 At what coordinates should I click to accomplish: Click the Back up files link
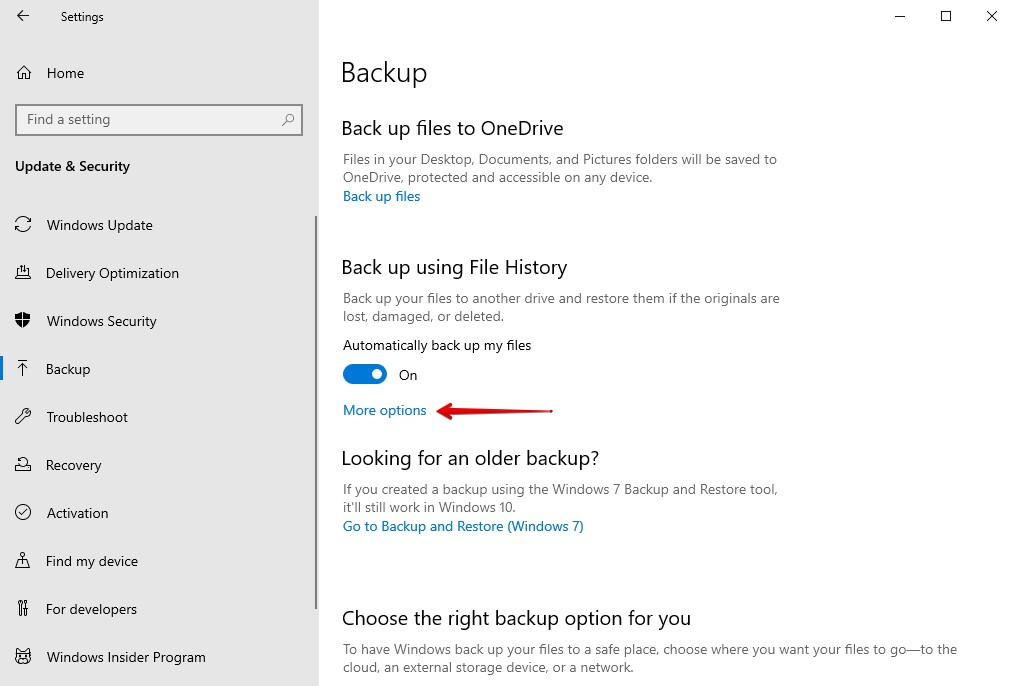click(381, 197)
